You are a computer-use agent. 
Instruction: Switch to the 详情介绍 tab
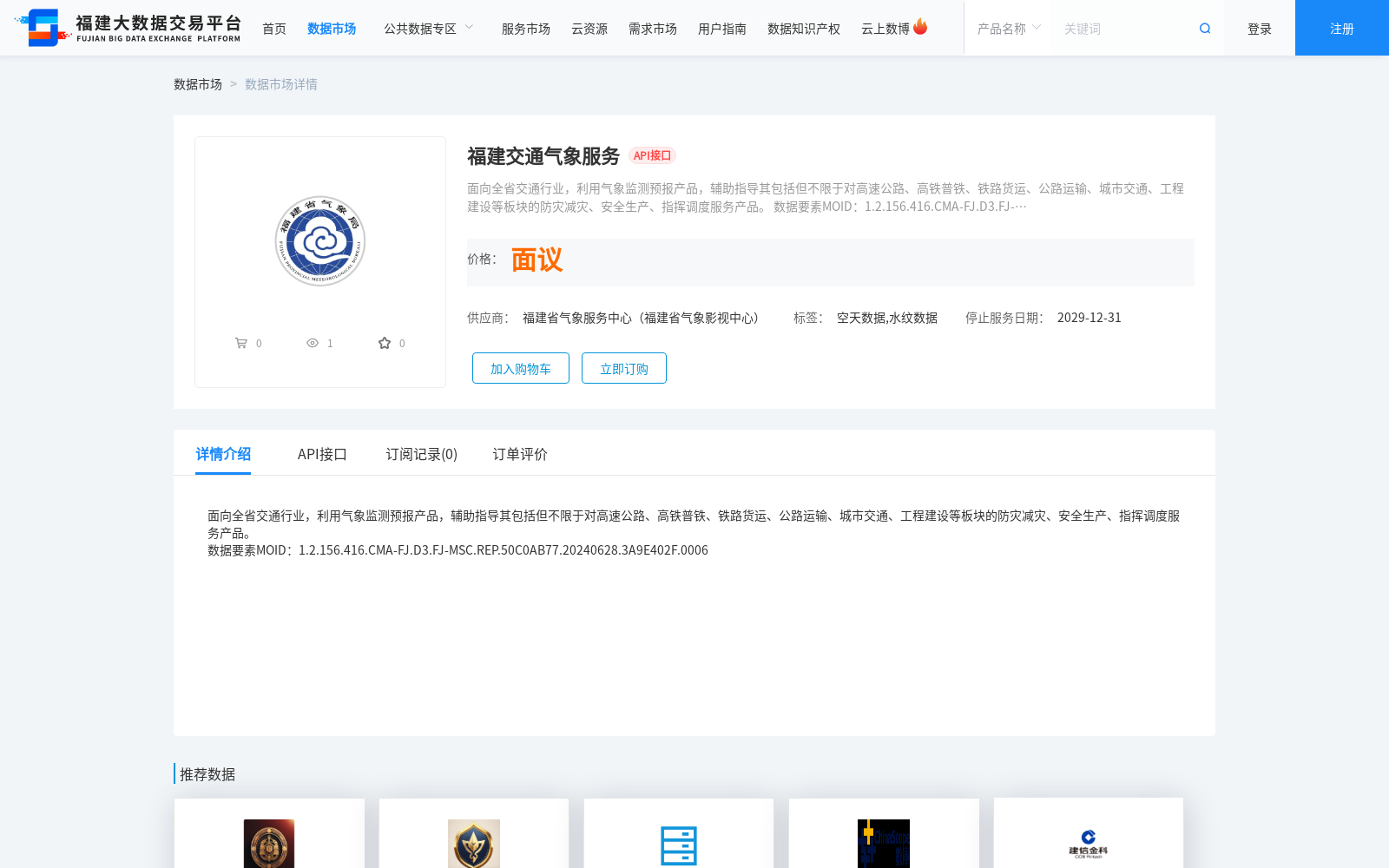(x=223, y=454)
